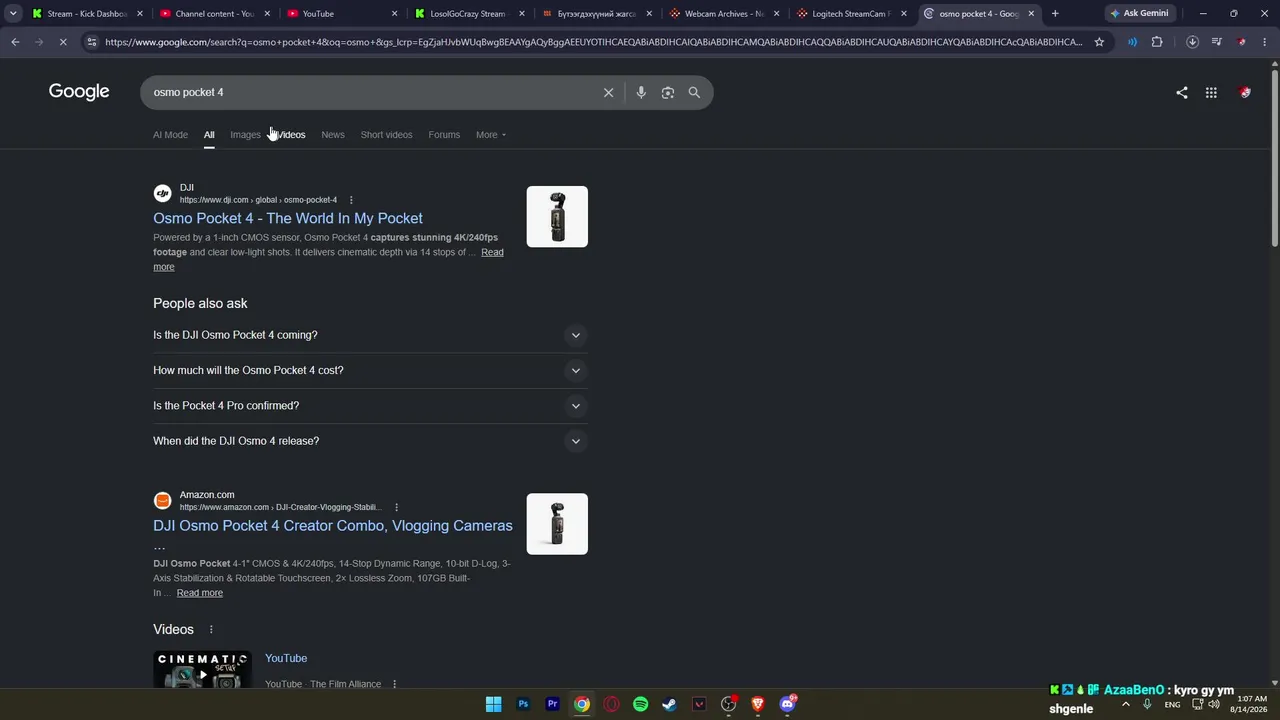The width and height of the screenshot is (1280, 720).
Task: Open the tab search dropdown arrow
Action: tap(13, 14)
